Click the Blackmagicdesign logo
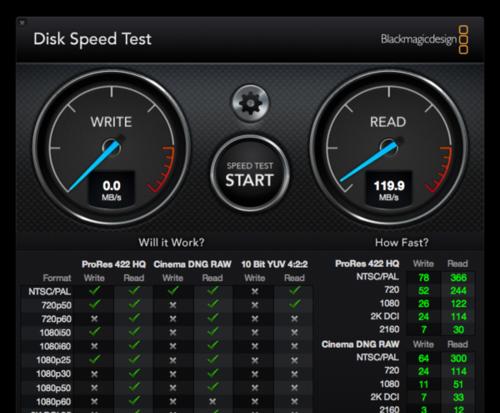The height and width of the screenshot is (413, 500). 425,39
